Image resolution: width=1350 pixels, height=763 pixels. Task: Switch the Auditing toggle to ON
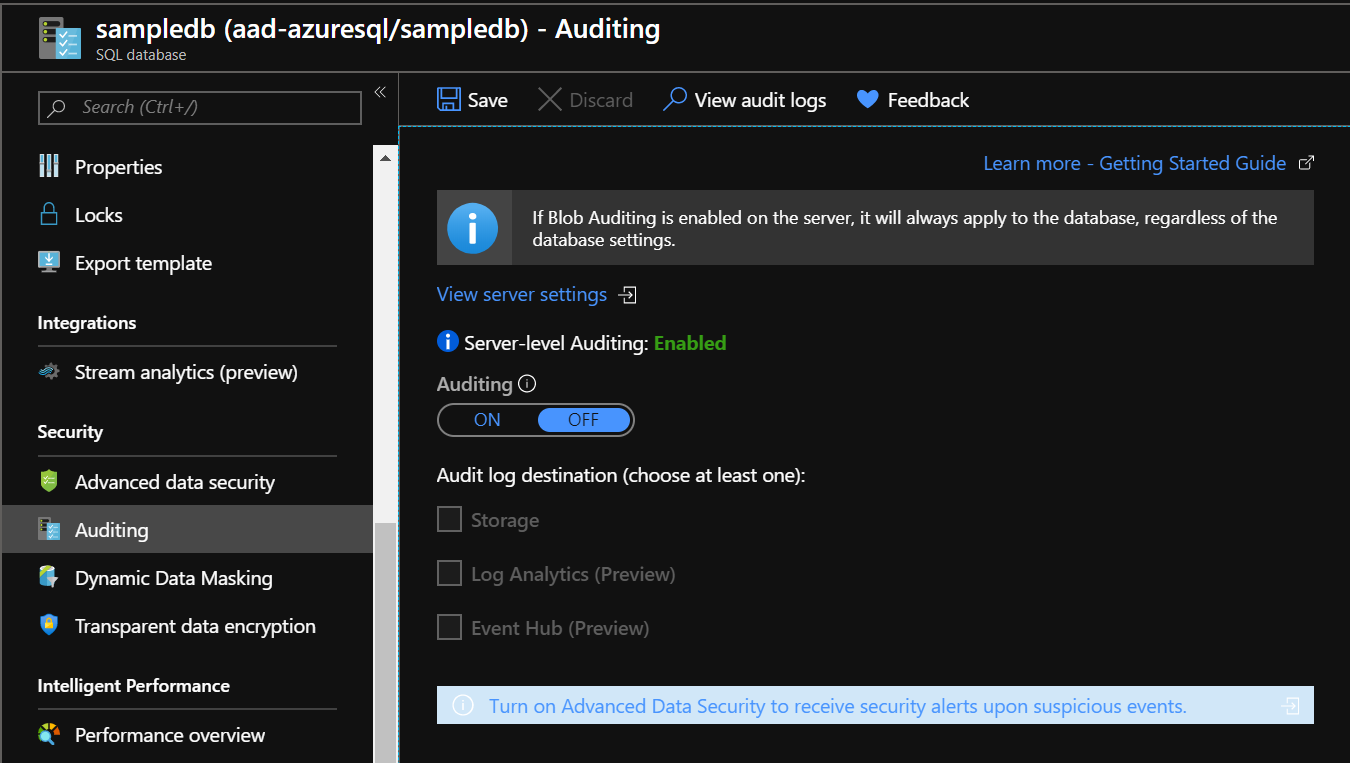point(487,419)
